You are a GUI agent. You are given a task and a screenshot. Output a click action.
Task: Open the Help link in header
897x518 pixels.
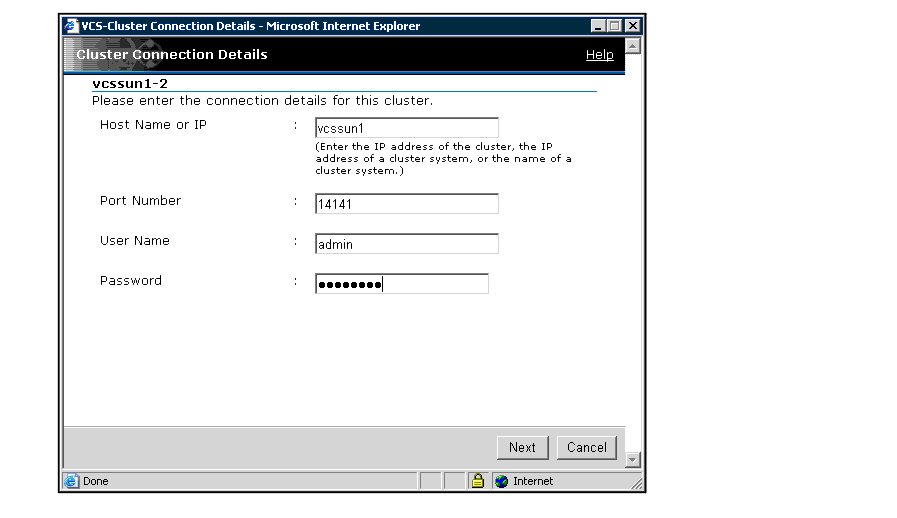pos(599,55)
